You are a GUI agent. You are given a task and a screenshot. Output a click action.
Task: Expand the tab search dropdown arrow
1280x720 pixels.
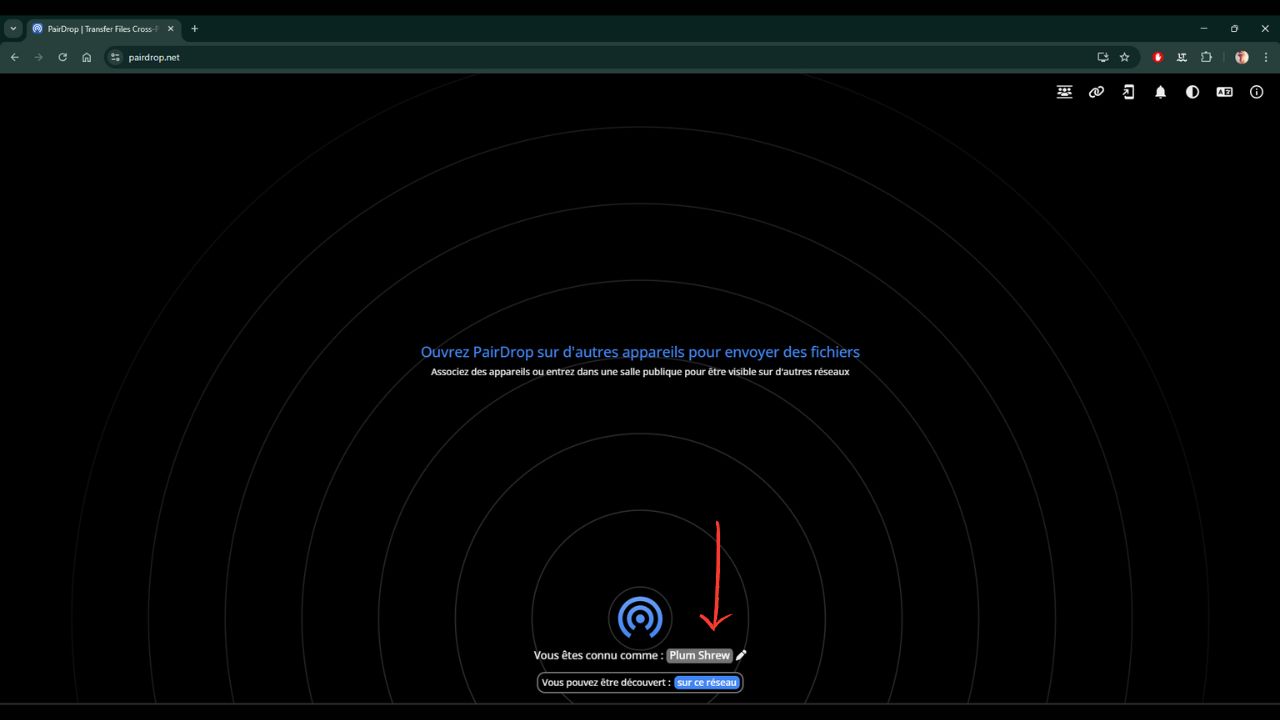coord(13,29)
